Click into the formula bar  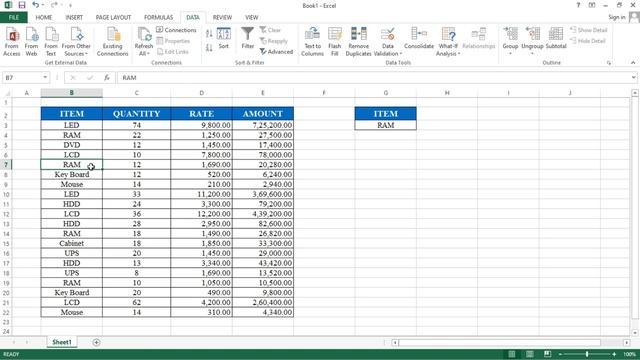373,78
